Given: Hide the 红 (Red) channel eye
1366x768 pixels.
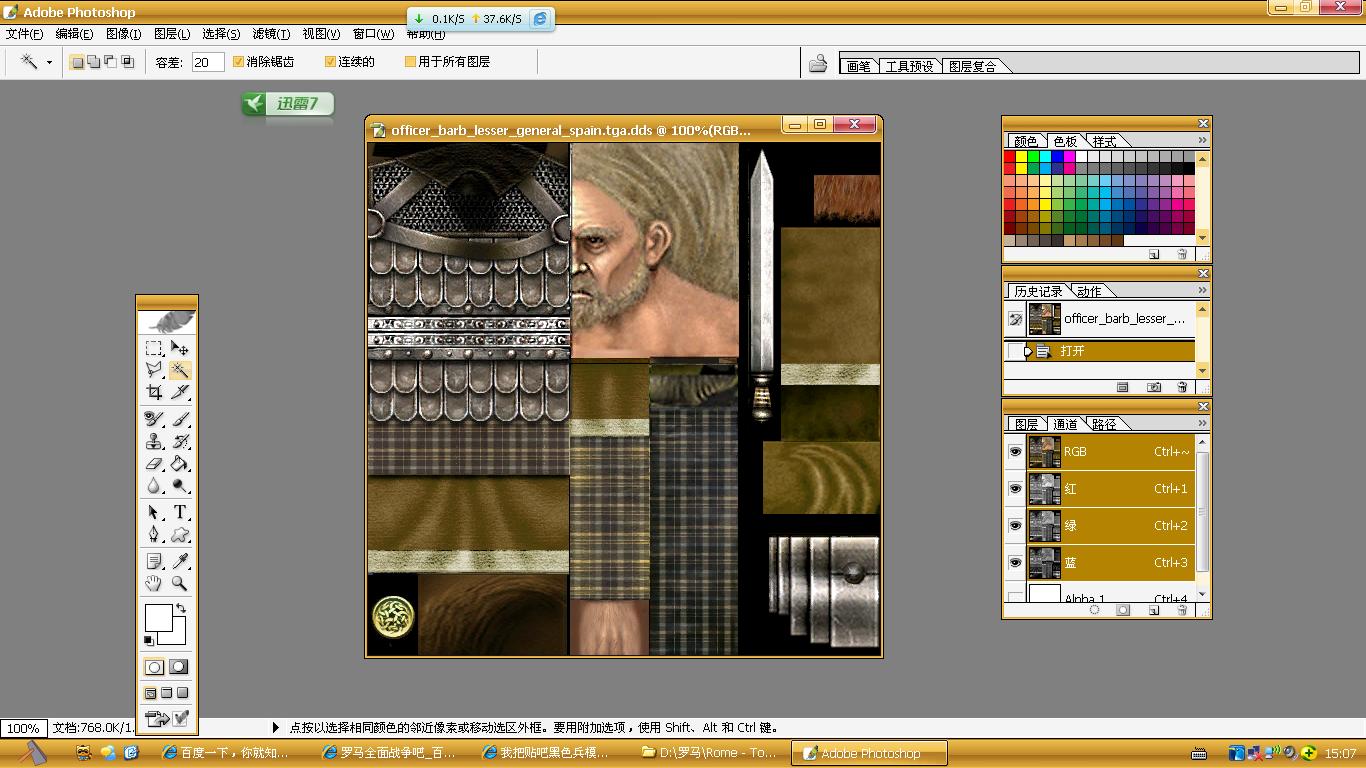Looking at the screenshot, I should [x=1015, y=489].
